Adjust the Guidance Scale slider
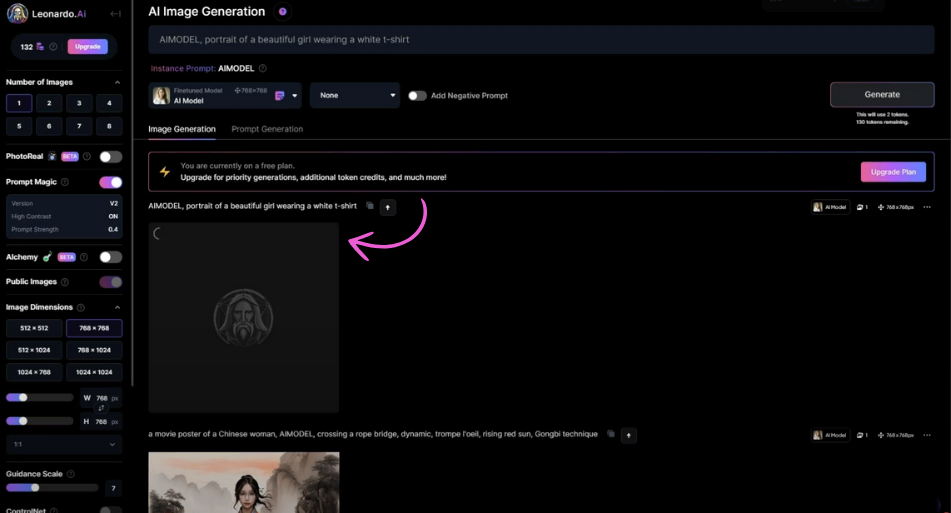 tap(35, 488)
